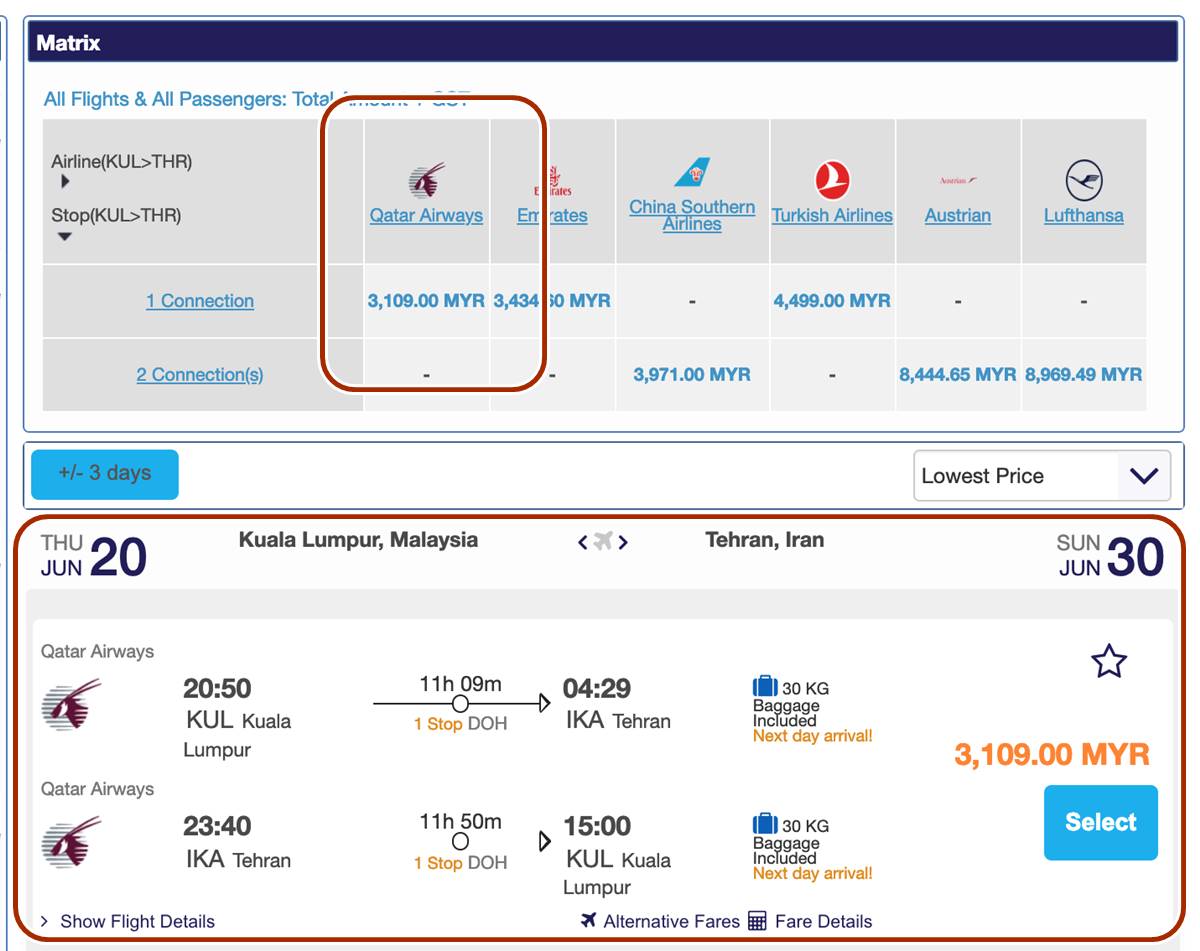Open Alternative Fares
The width and height of the screenshot is (1200, 951).
tap(672, 921)
